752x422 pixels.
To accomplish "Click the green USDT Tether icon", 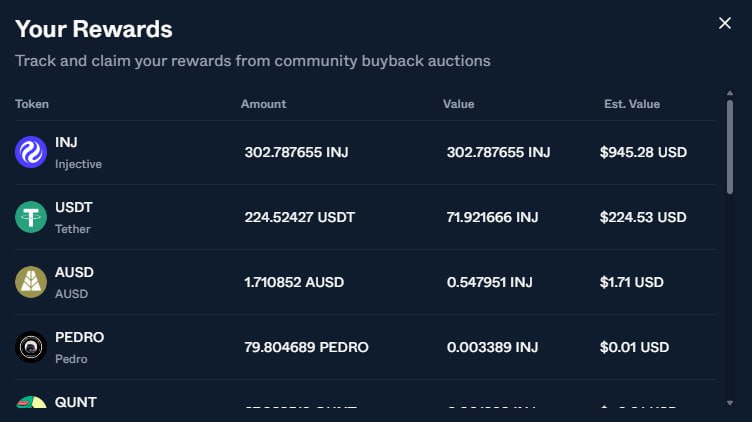I will coord(31,218).
